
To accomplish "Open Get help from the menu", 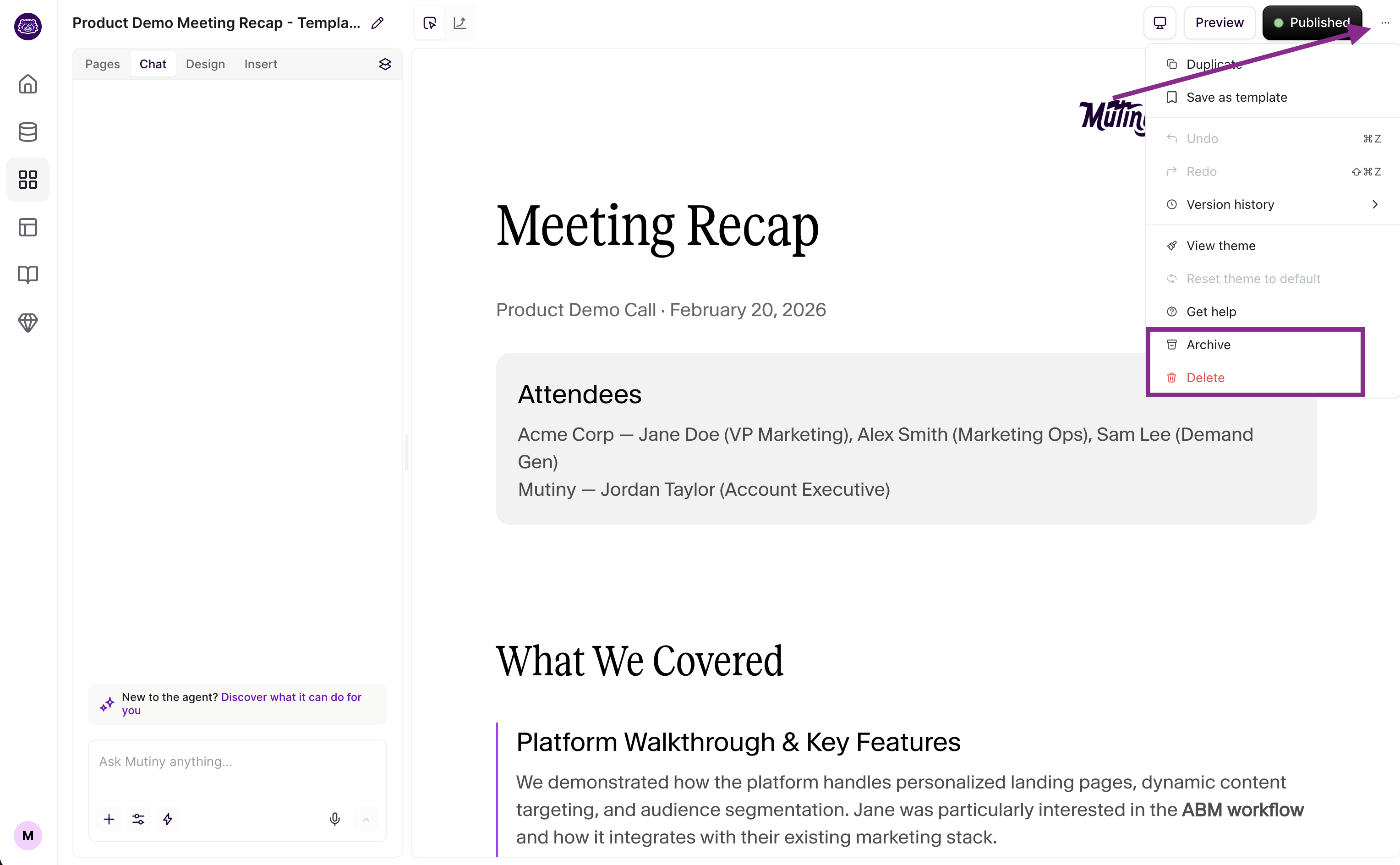I will (1273, 312).
